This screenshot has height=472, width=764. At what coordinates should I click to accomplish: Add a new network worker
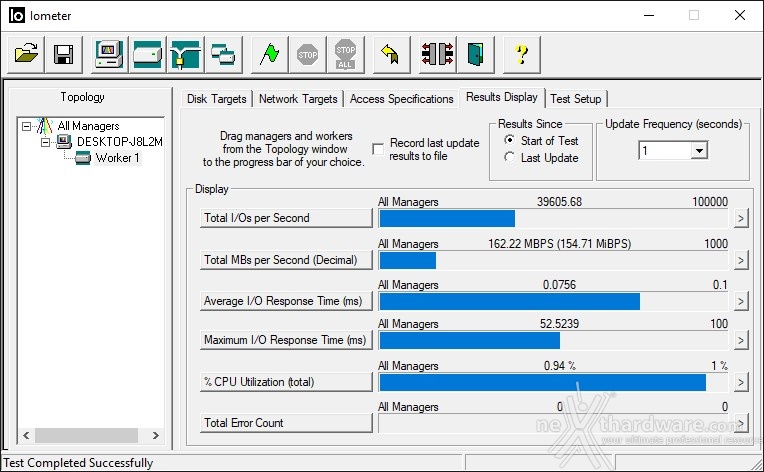pyautogui.click(x=185, y=54)
